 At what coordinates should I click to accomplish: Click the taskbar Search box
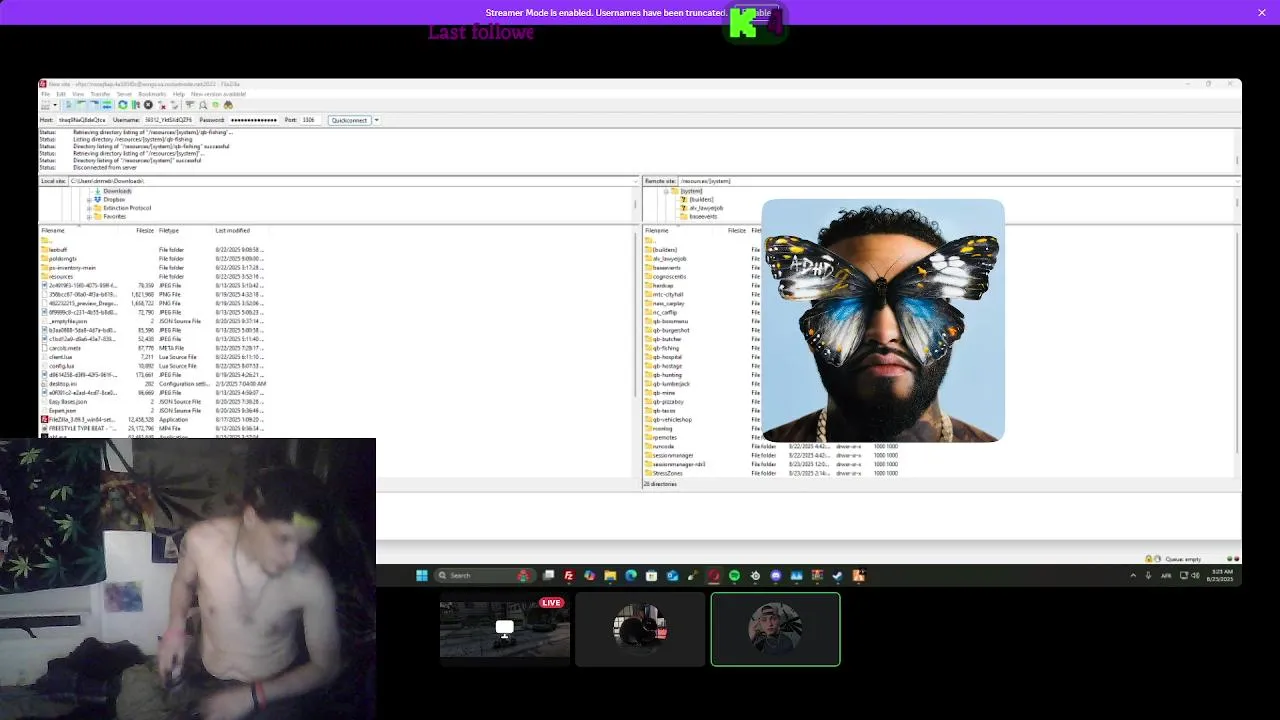click(x=484, y=575)
